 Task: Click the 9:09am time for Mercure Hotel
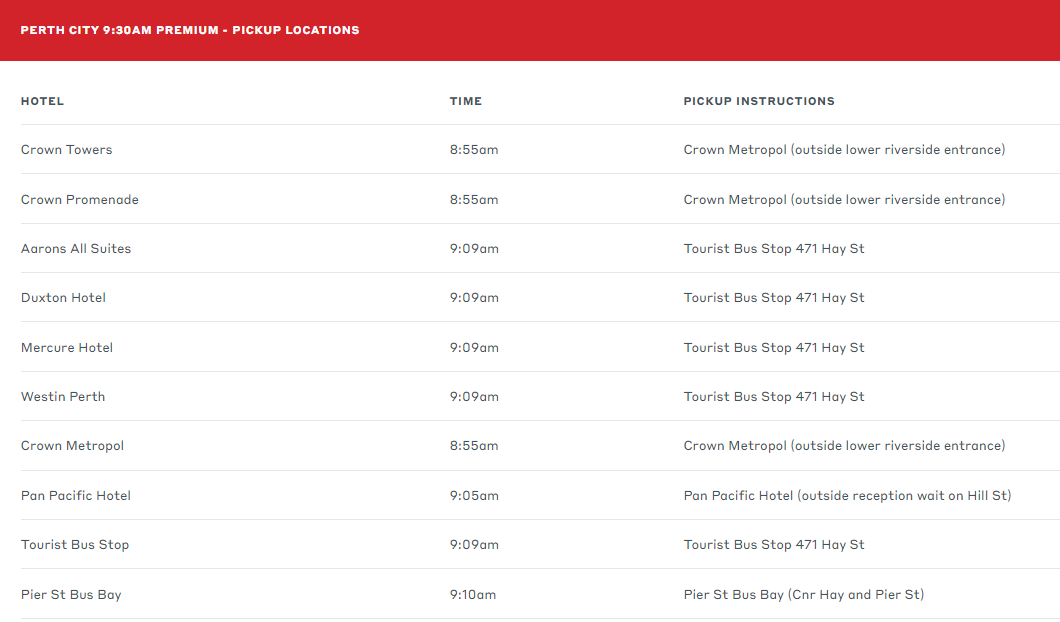point(474,348)
